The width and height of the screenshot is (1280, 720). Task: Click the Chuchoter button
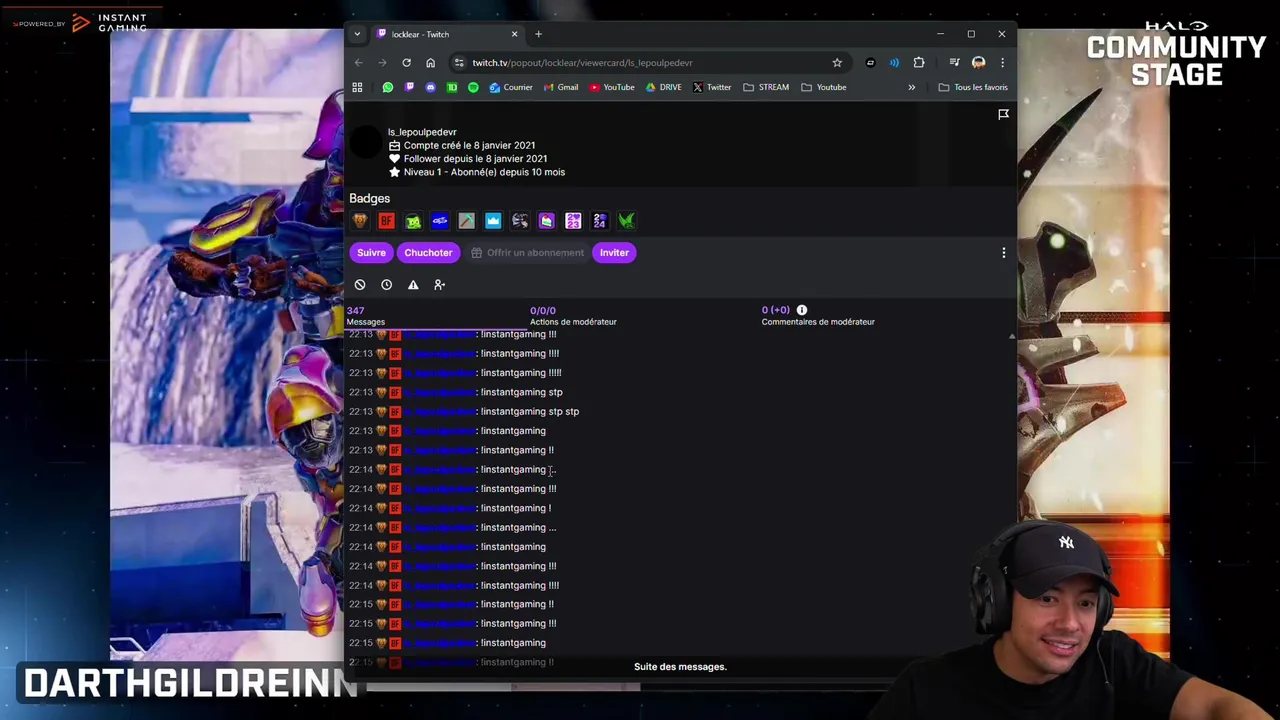(428, 253)
